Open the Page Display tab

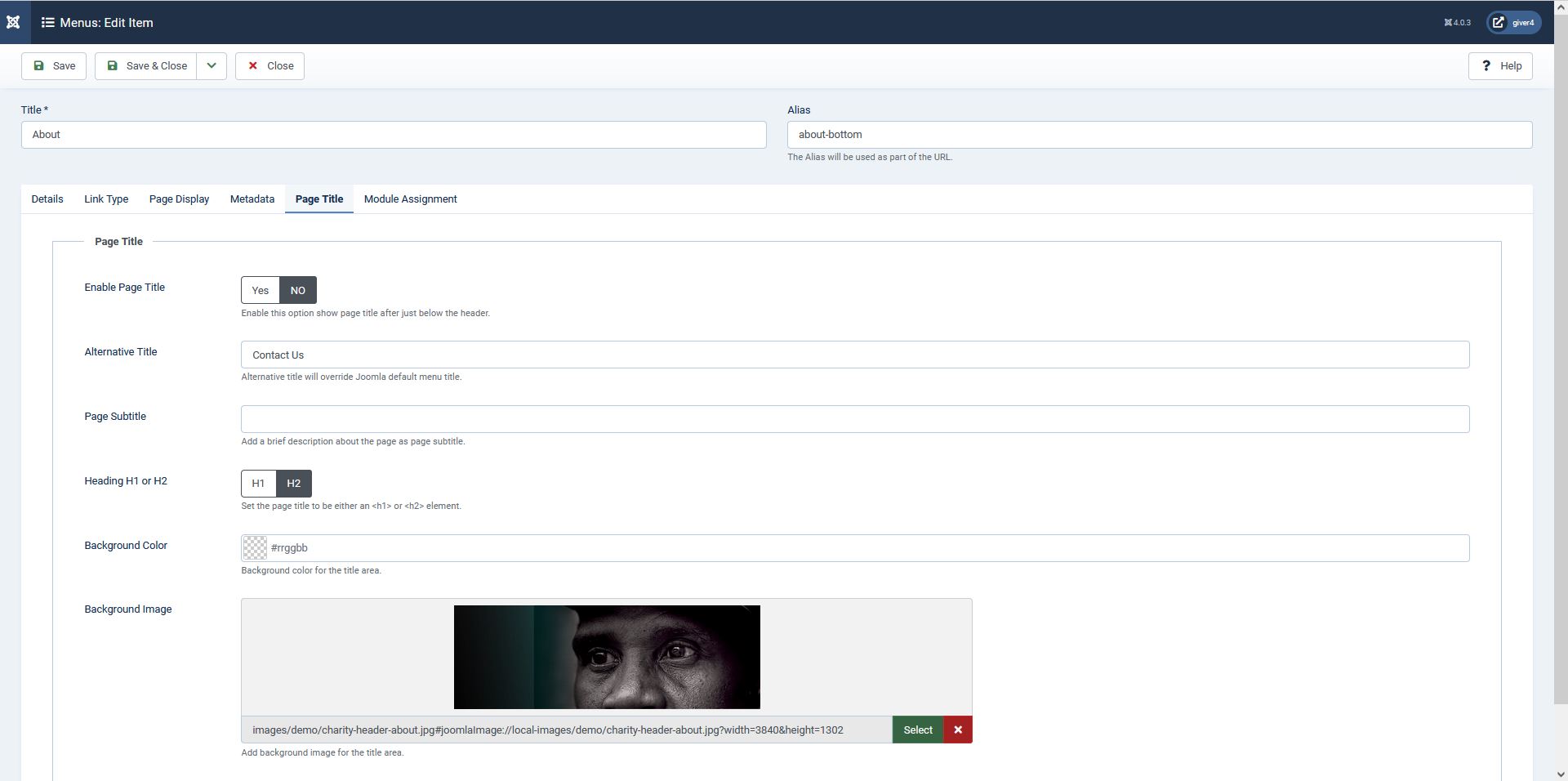coord(179,199)
